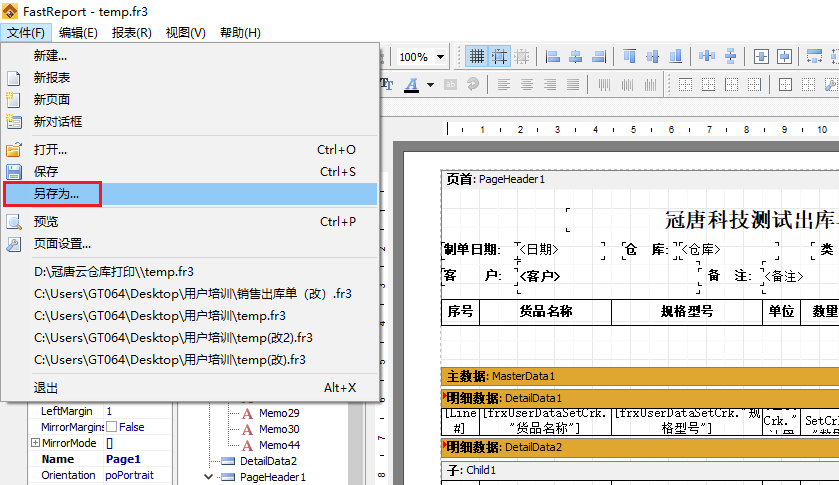Open recent file 用户培训\temp.fr3

coord(190,315)
